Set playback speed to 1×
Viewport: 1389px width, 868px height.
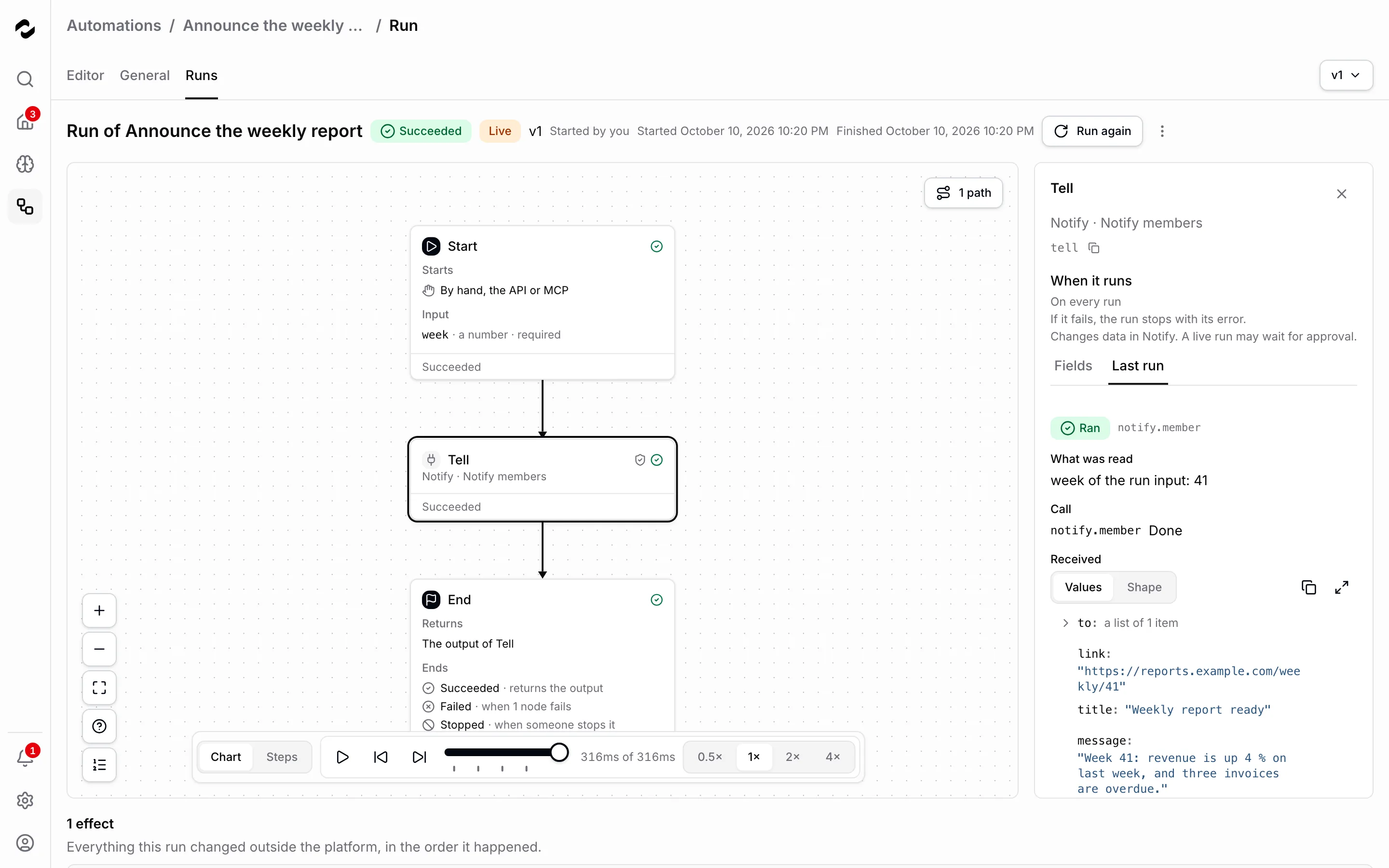[x=754, y=757]
